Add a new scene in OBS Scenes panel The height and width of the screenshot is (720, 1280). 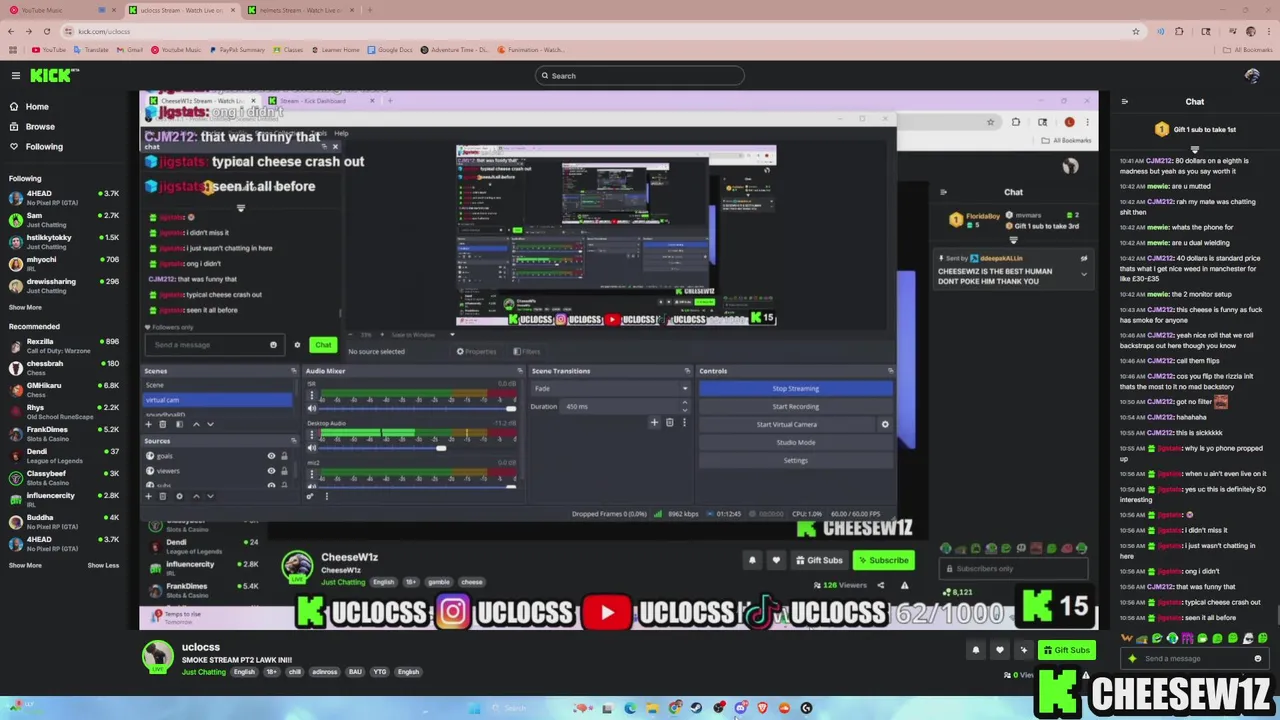pos(149,424)
